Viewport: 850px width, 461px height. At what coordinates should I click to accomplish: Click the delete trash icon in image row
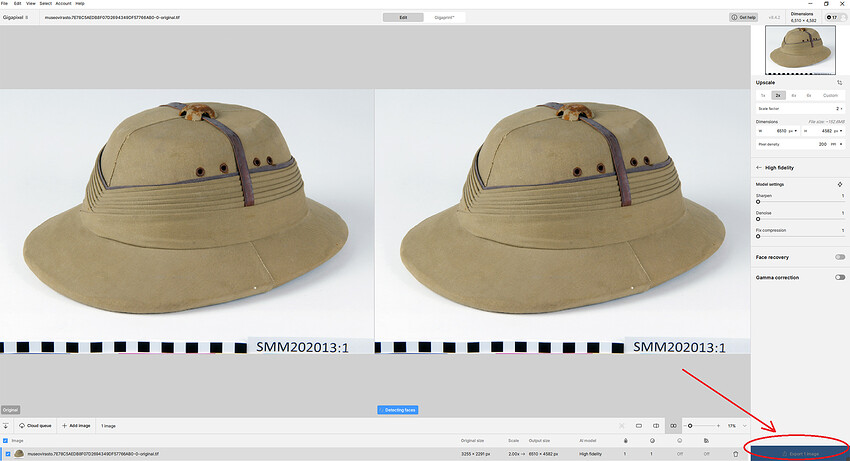click(736, 454)
